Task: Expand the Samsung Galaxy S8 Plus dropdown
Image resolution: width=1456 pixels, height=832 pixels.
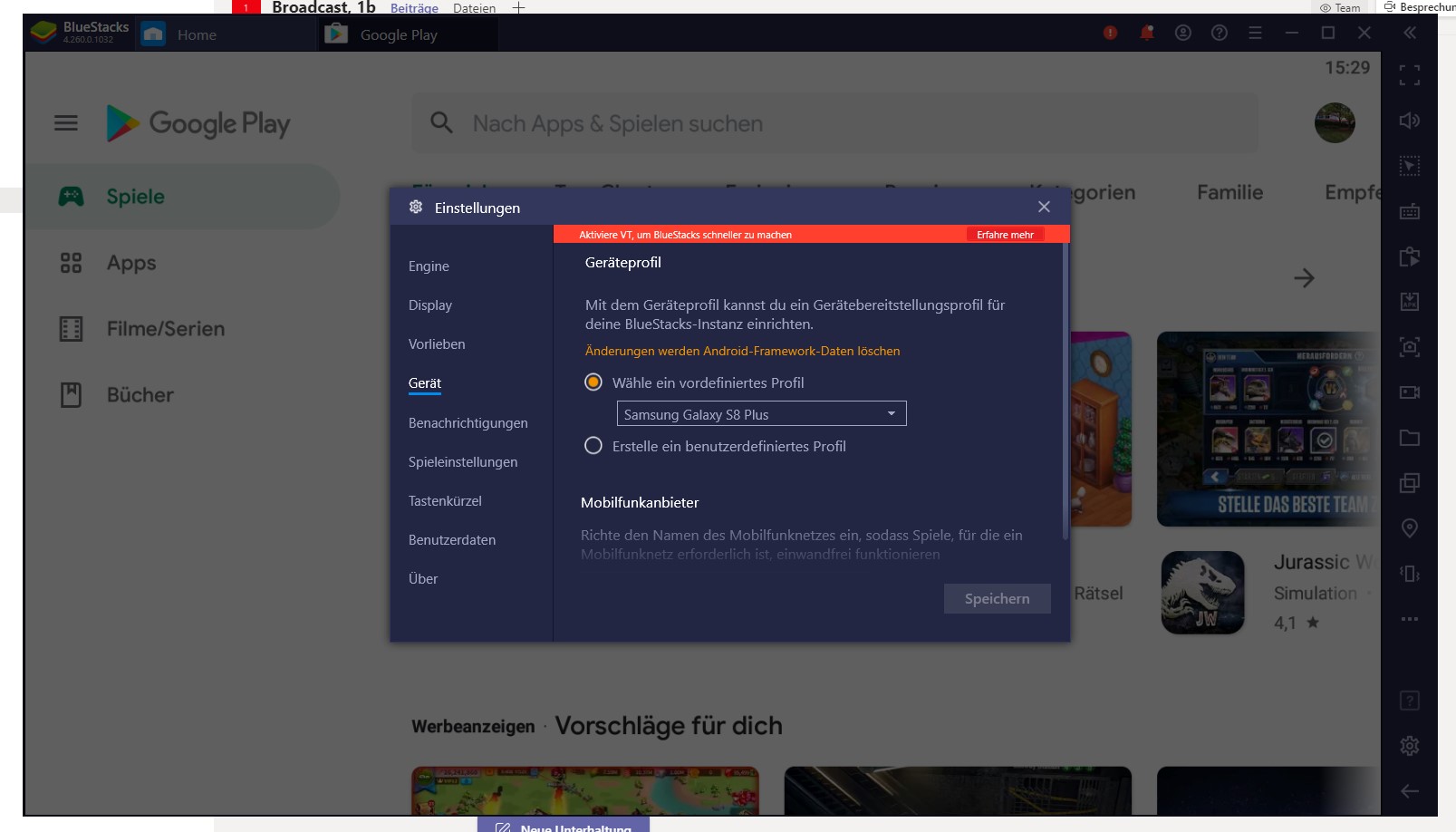Action: (x=761, y=414)
